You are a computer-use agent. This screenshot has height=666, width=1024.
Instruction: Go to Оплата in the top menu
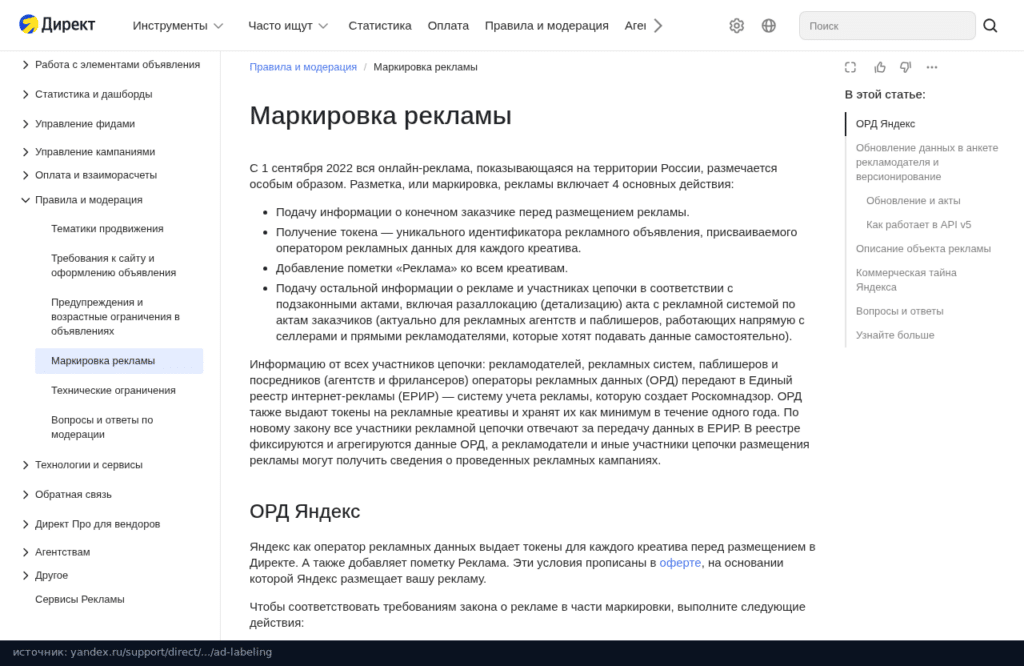coord(448,25)
